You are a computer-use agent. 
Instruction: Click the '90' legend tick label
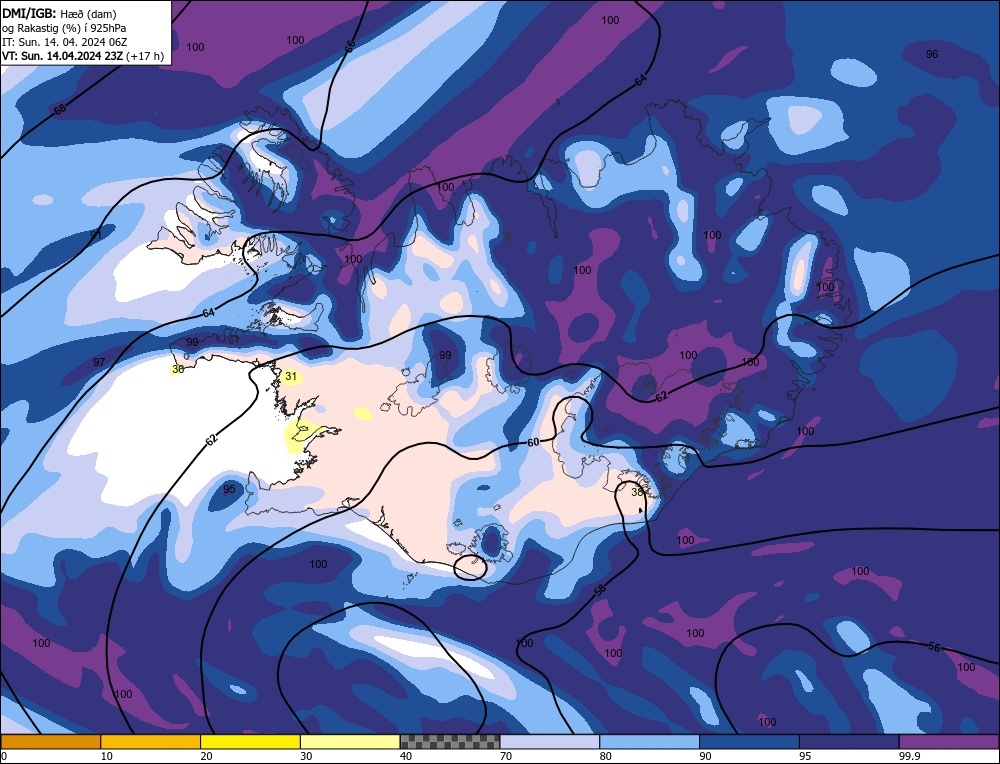click(x=705, y=756)
